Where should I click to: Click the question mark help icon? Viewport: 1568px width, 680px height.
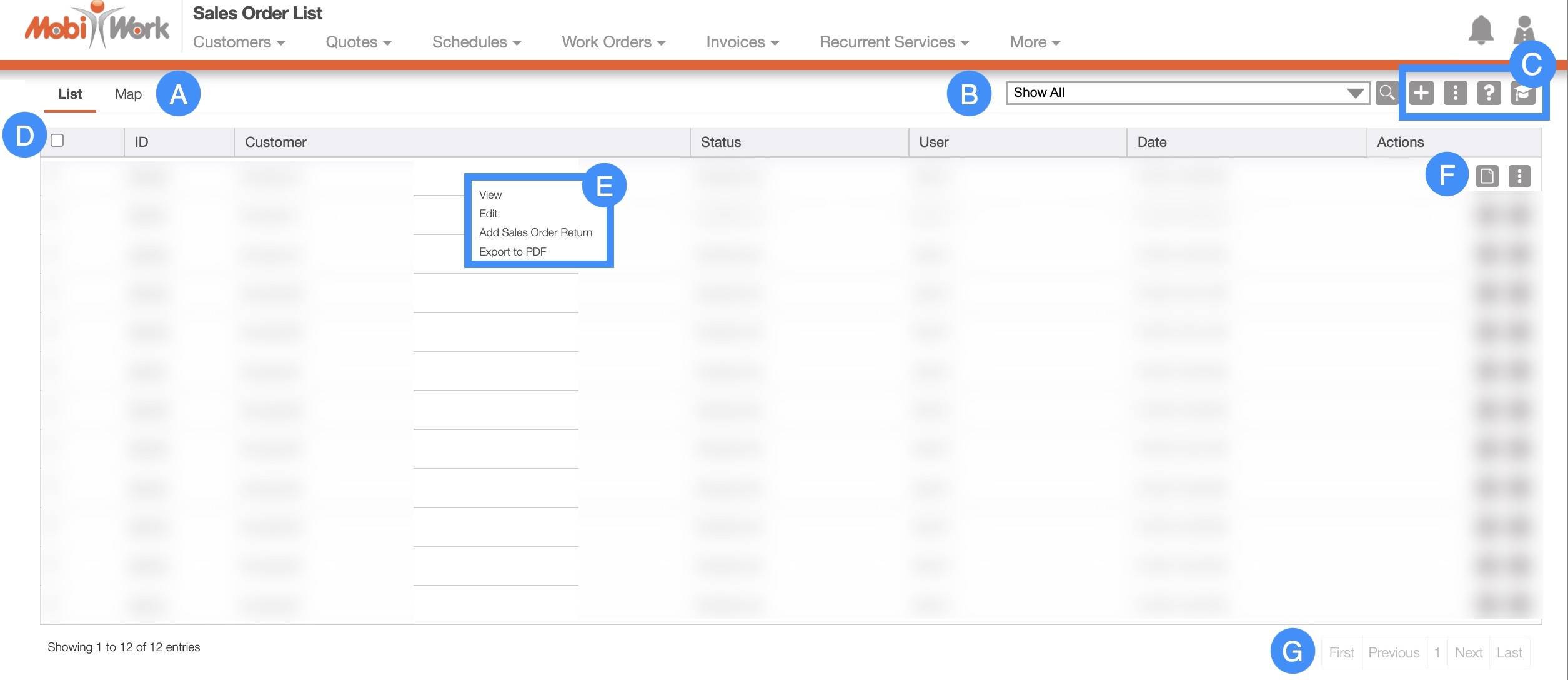point(1489,93)
